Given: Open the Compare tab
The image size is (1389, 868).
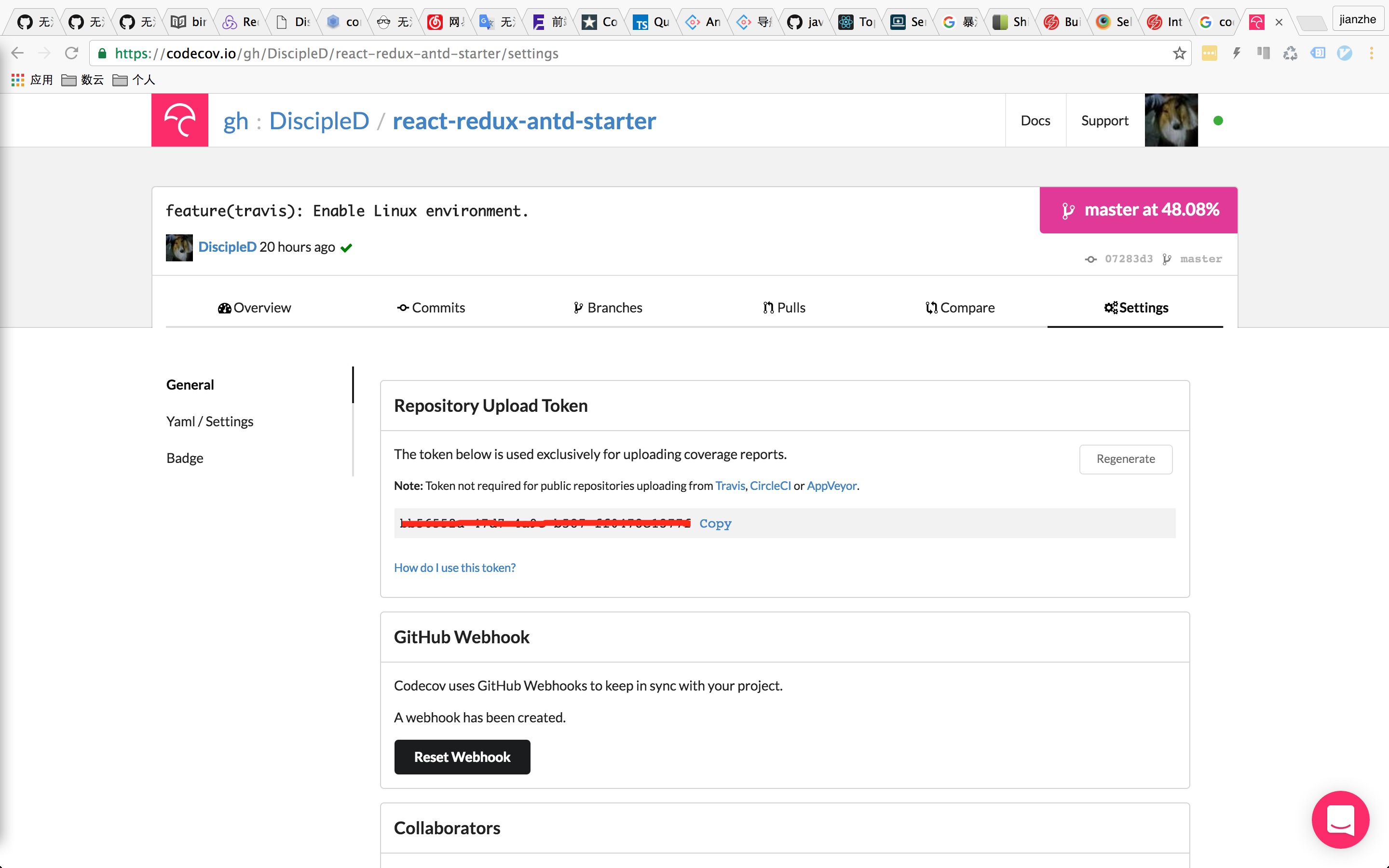Looking at the screenshot, I should [x=960, y=308].
